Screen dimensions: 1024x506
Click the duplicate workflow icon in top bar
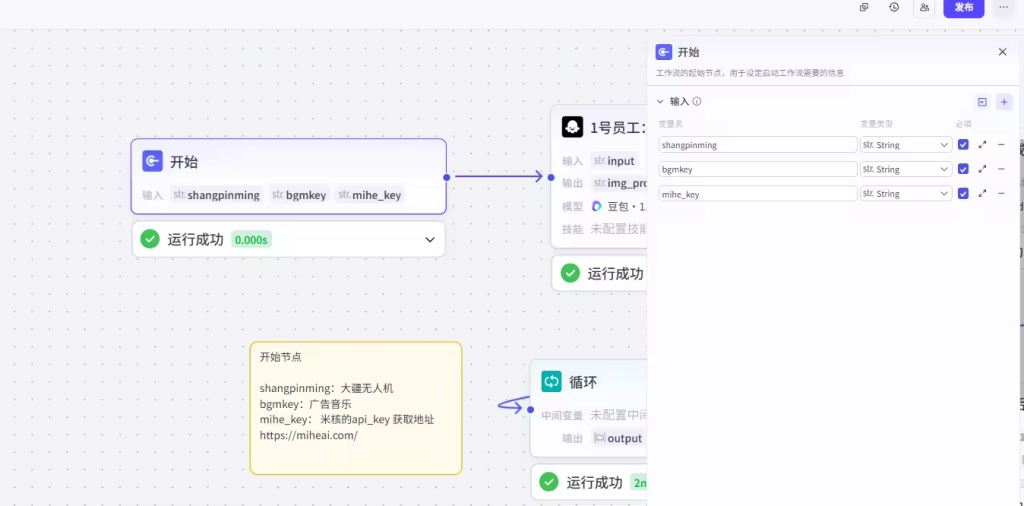[864, 7]
